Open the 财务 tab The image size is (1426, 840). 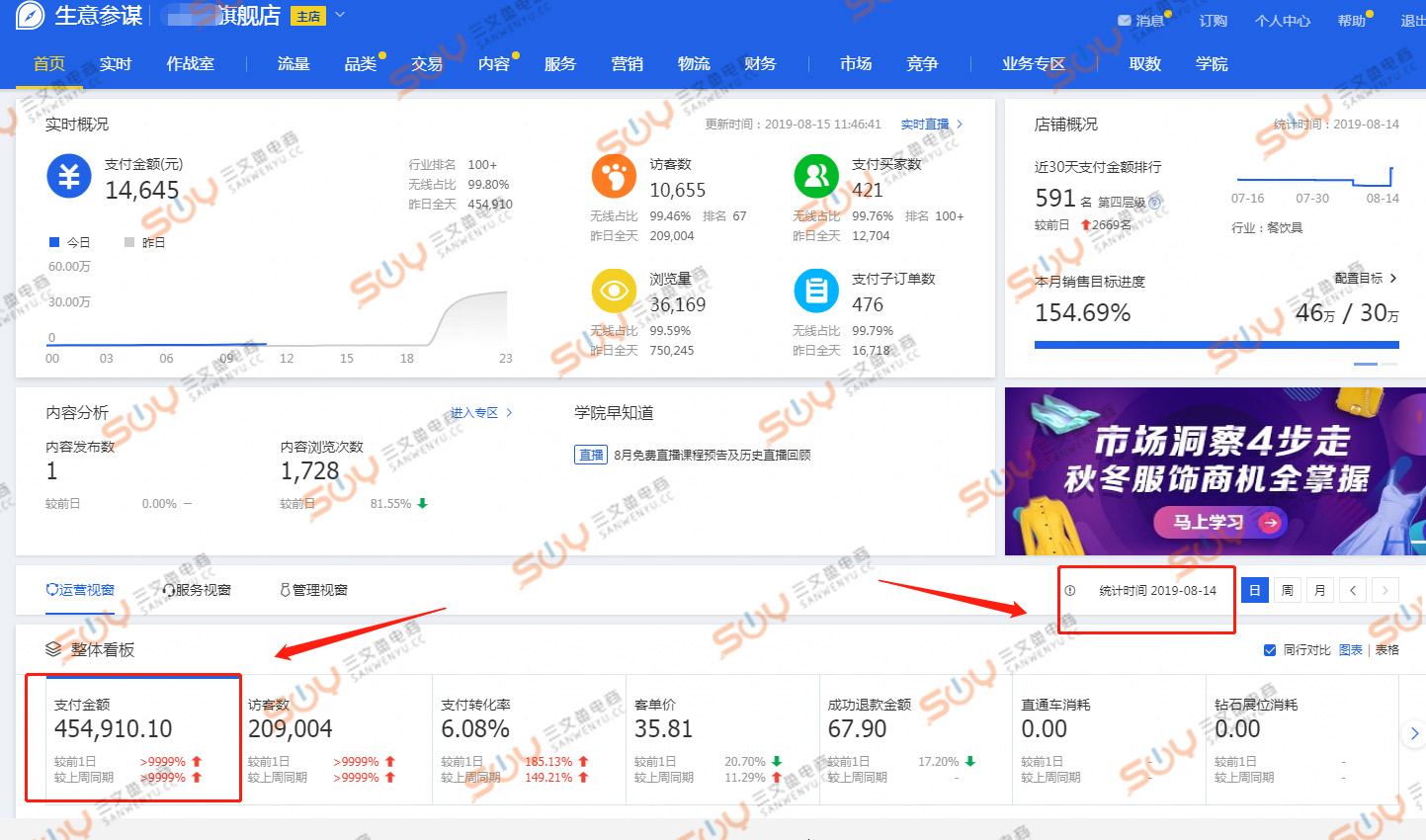(760, 63)
